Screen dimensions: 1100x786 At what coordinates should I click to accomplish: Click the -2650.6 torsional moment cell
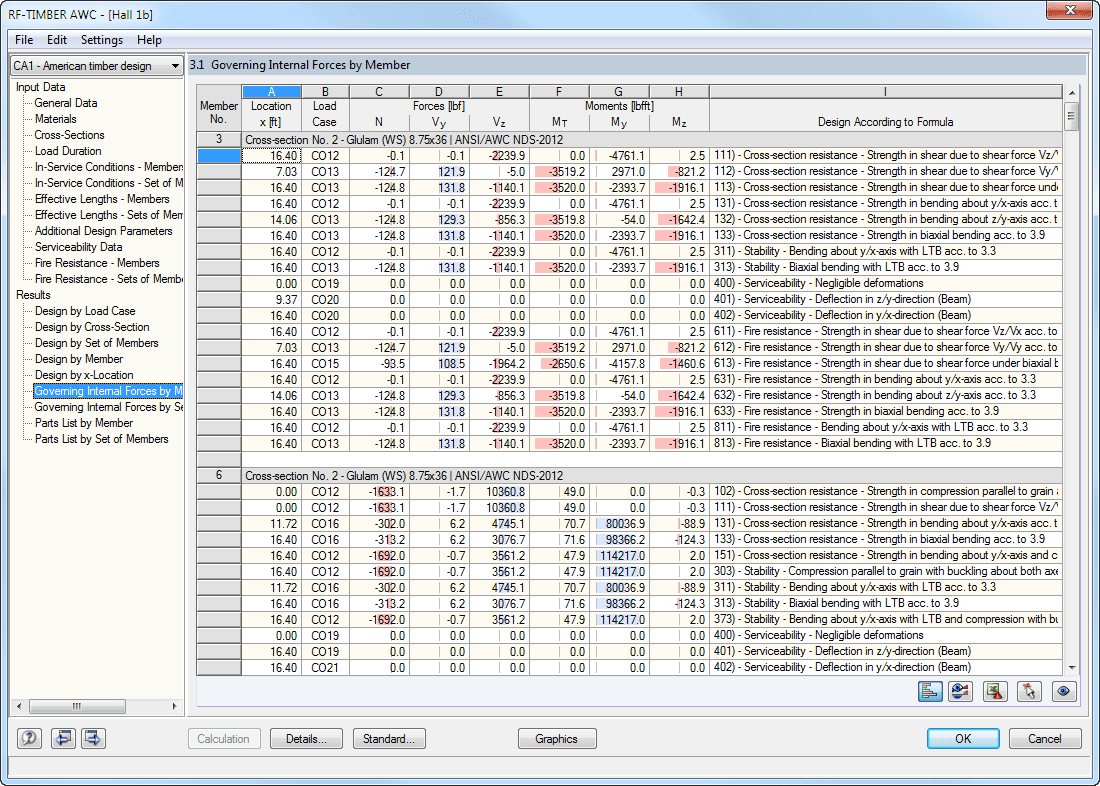click(560, 364)
